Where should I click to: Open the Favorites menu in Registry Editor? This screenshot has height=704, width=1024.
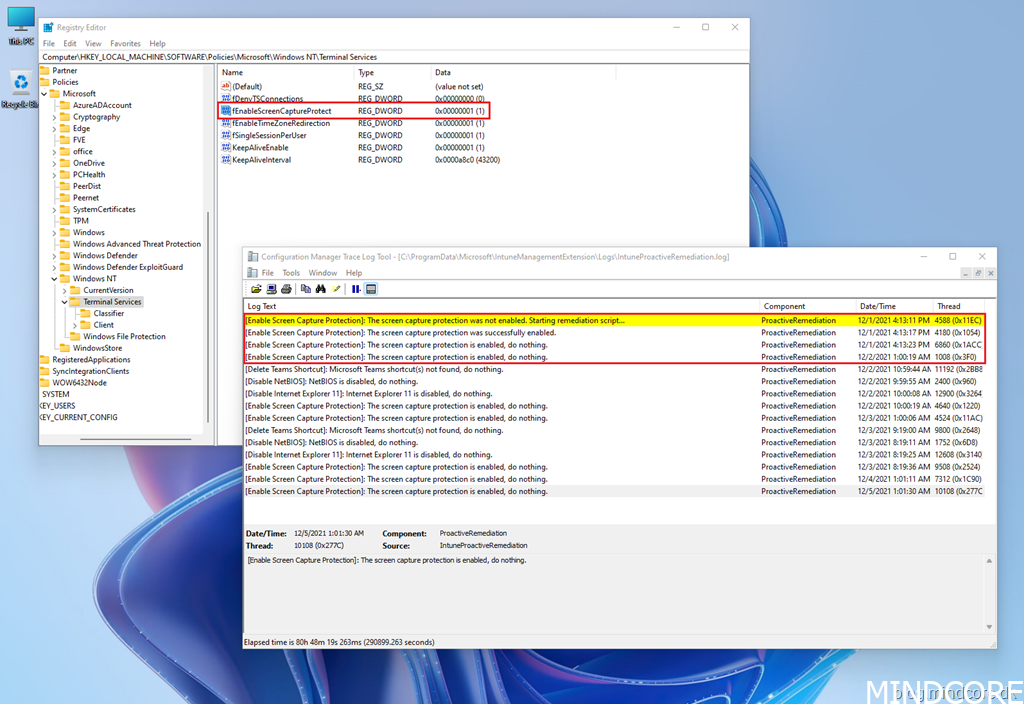(125, 44)
